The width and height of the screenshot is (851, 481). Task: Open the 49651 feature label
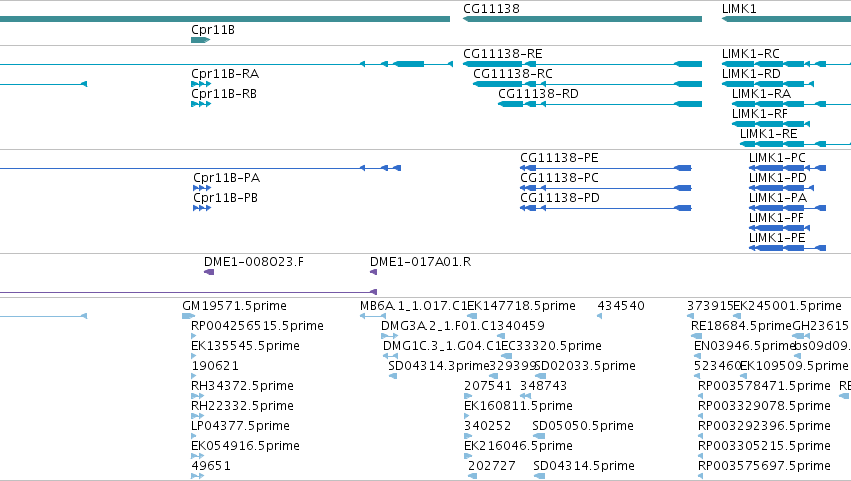point(211,466)
